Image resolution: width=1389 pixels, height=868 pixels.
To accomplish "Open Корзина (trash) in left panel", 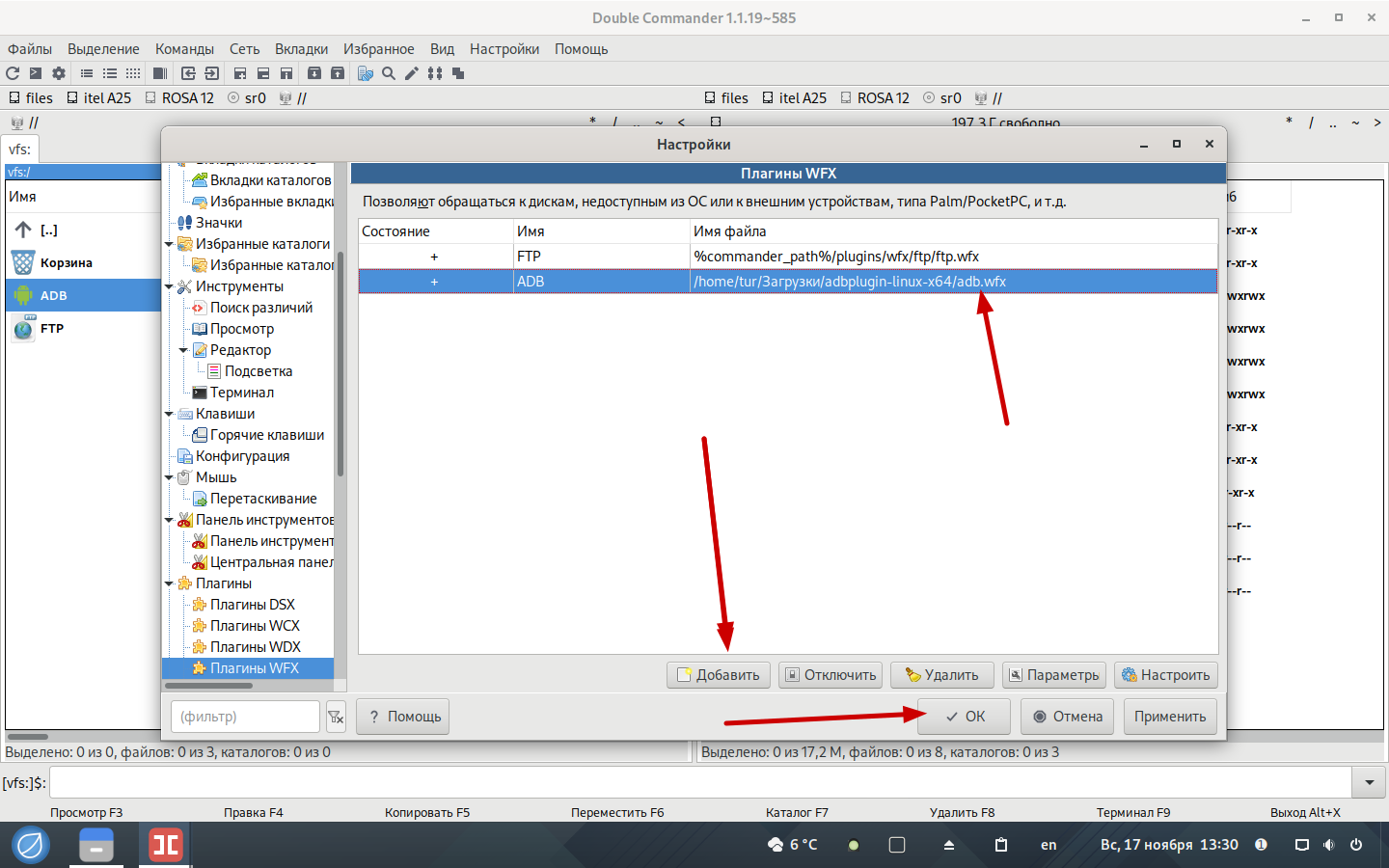I will point(83,262).
